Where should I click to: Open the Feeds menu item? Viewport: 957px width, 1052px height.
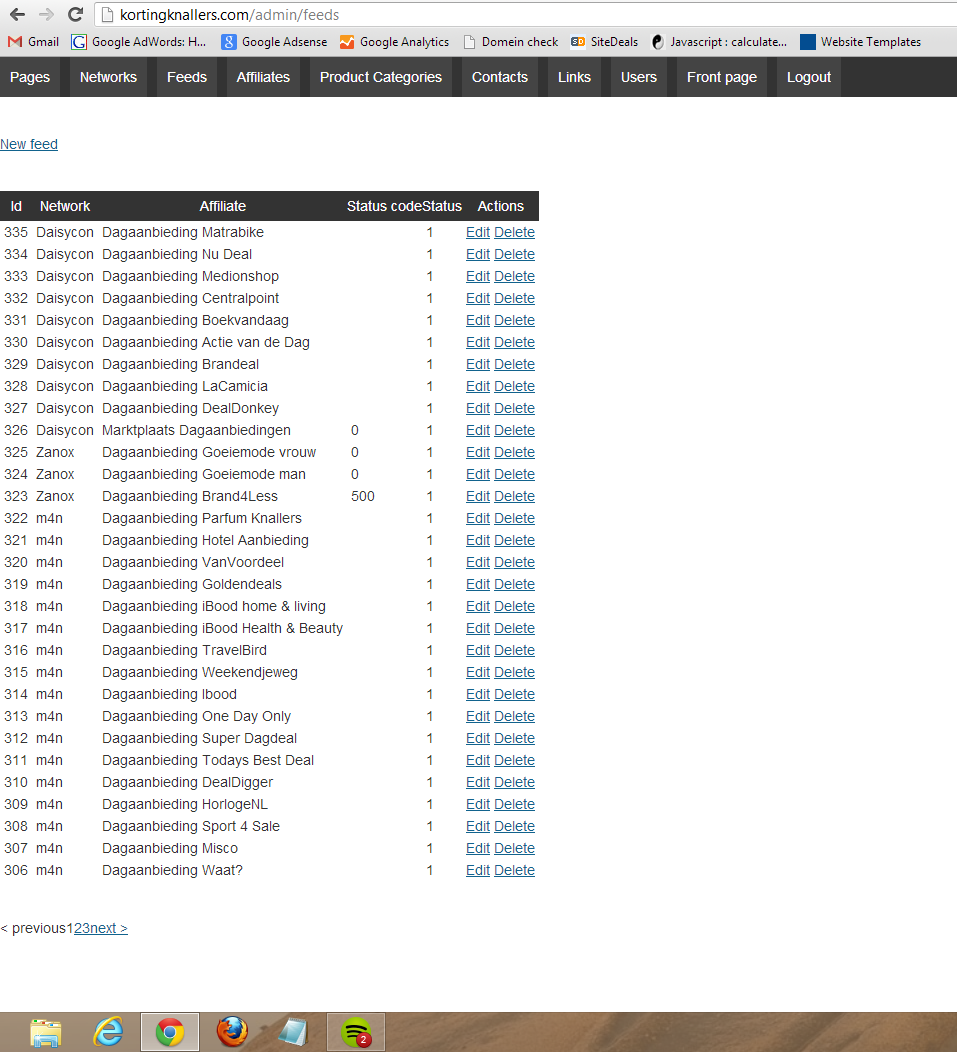[187, 77]
